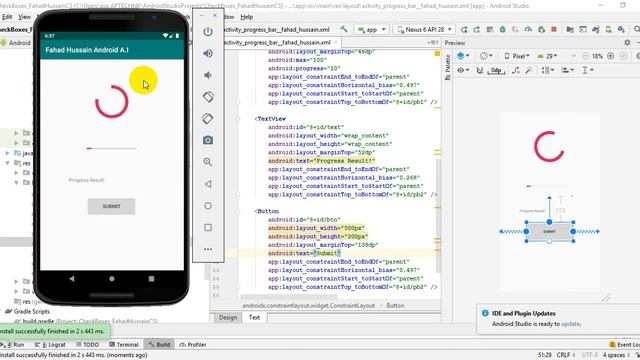Click the circular progress spinner in emulator
The image size is (640, 360).
(x=111, y=102)
